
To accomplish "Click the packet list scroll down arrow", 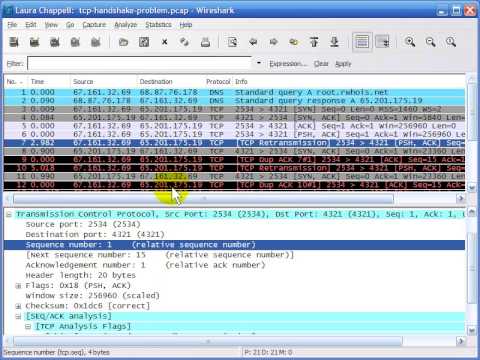I will pos(471,188).
